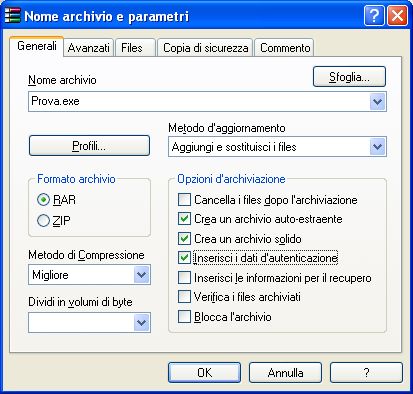Uncheck Crea un archivio solido
Screen dimensions: 413x394
pos(184,239)
